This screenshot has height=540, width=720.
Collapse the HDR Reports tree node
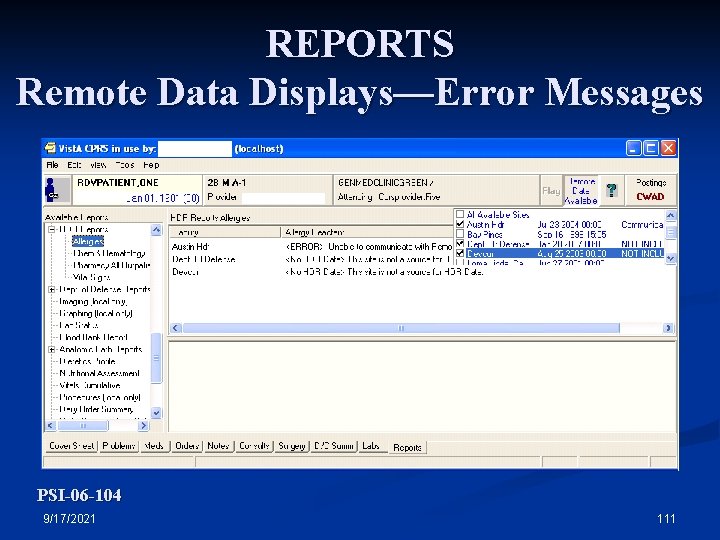pyautogui.click(x=52, y=229)
